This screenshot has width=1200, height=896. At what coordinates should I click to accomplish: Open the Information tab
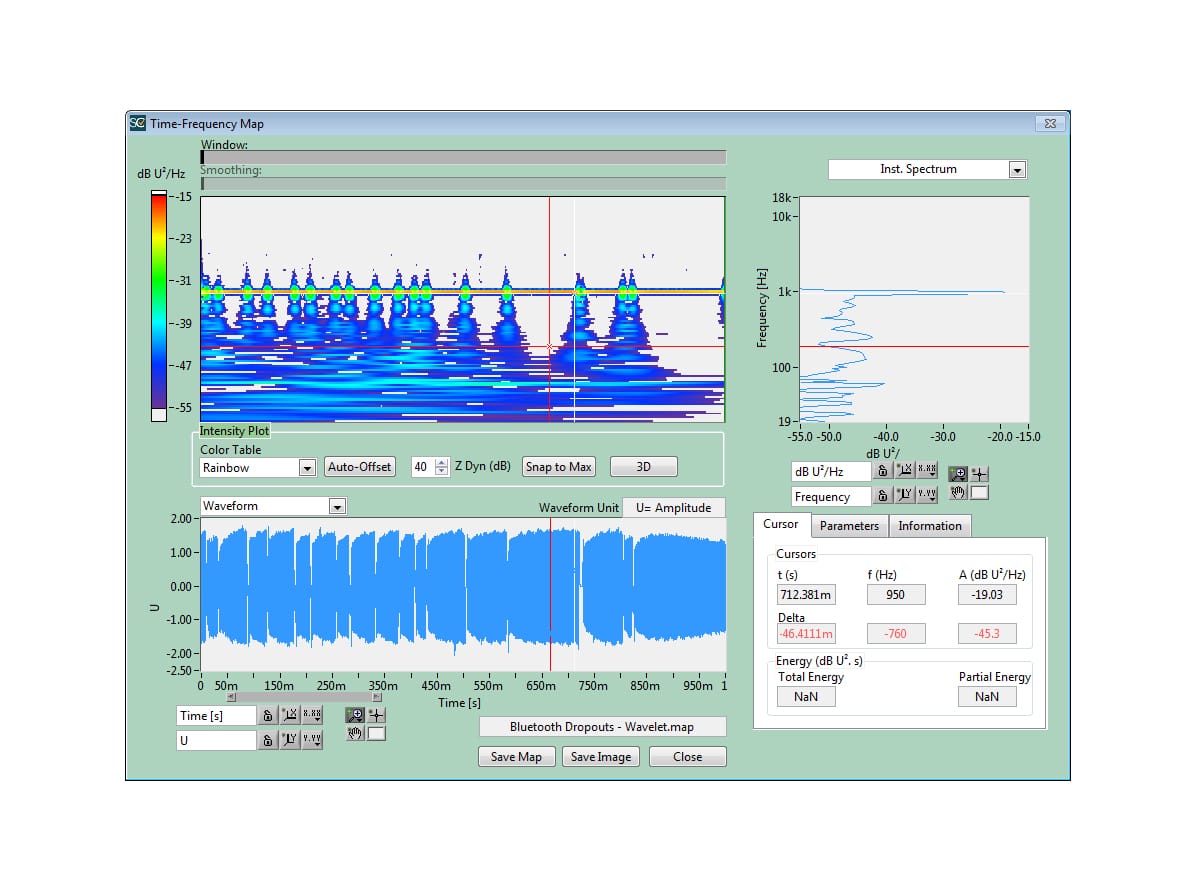(929, 526)
